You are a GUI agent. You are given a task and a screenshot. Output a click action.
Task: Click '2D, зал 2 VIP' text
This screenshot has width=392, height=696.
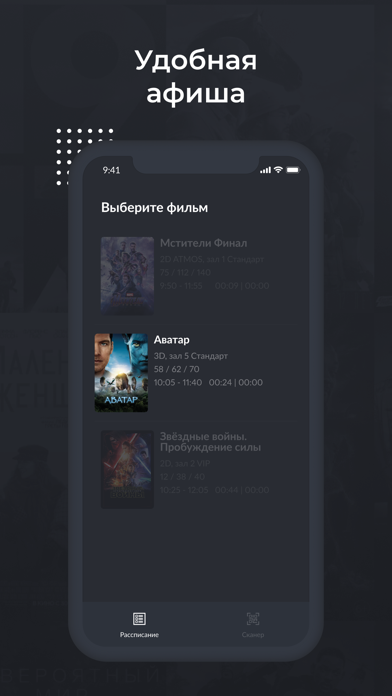[185, 464]
